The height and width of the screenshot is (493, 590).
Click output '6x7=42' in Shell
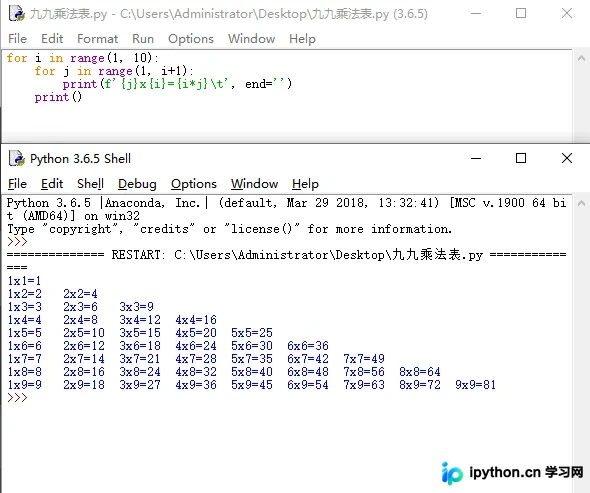[x=308, y=359]
